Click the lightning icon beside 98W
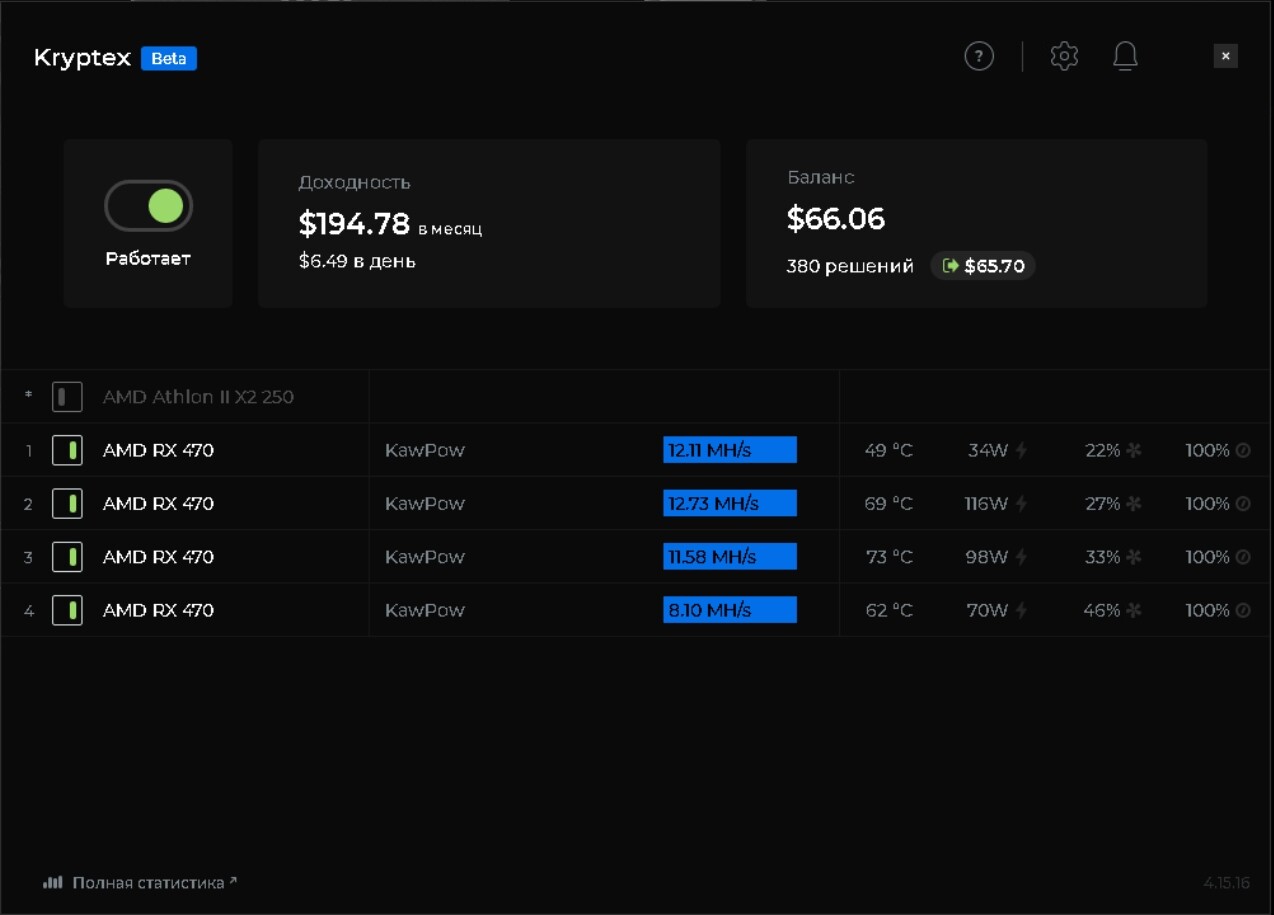 click(x=1021, y=557)
